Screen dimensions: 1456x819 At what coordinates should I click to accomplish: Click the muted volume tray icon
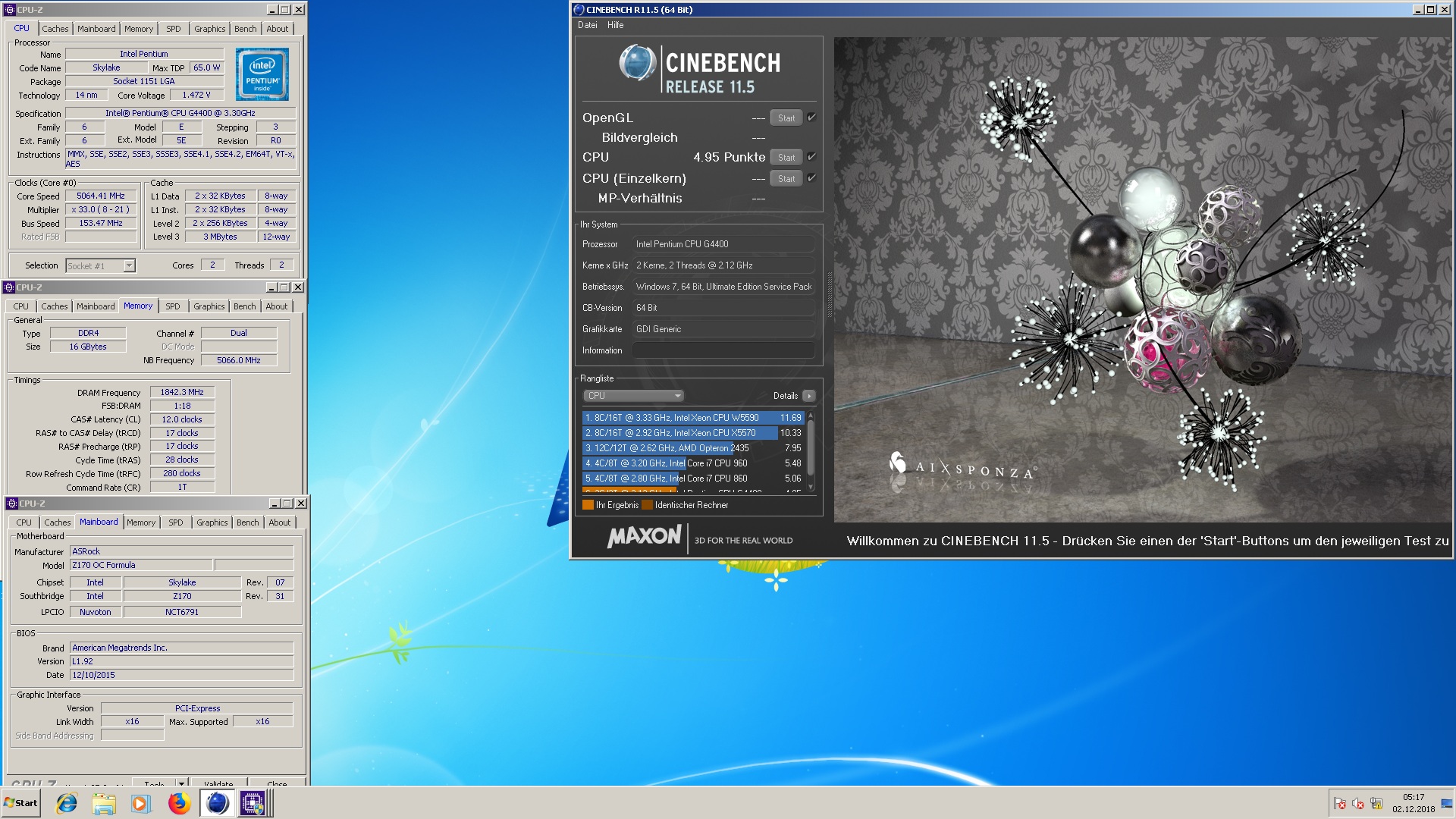[1358, 804]
